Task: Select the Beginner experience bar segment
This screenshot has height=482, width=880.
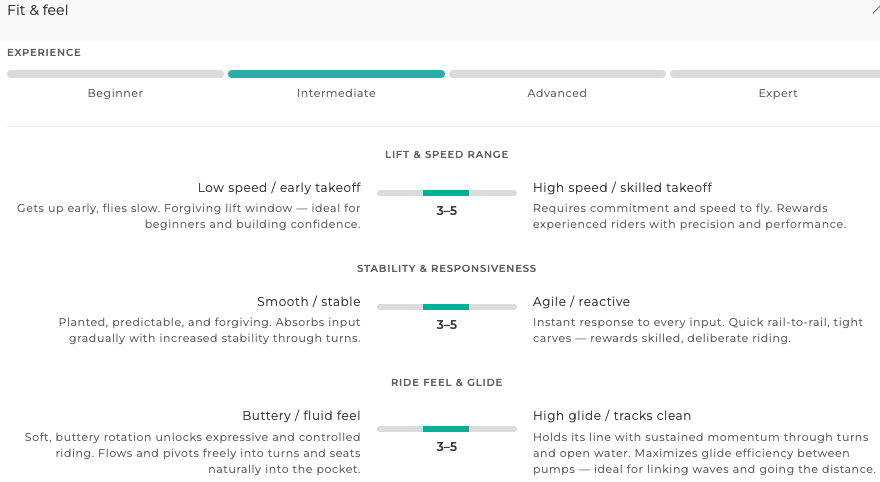Action: pos(116,74)
